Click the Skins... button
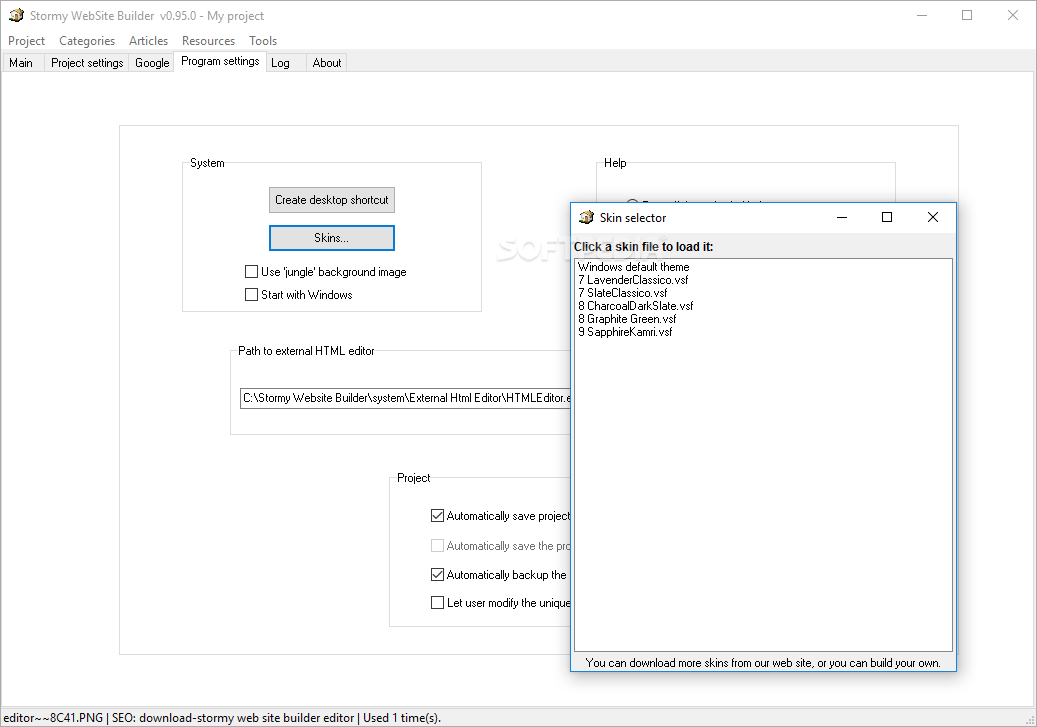Image resolution: width=1037 pixels, height=727 pixels. click(x=331, y=238)
